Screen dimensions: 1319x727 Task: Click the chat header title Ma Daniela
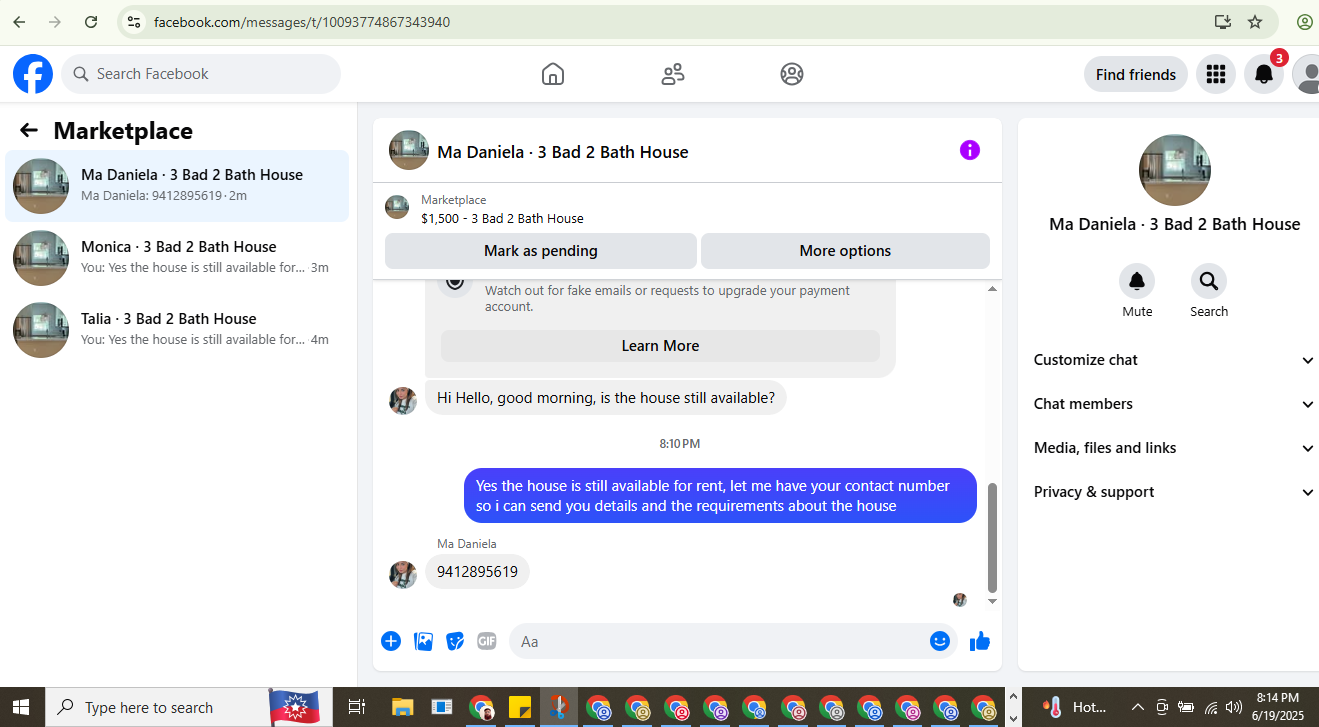pos(563,152)
